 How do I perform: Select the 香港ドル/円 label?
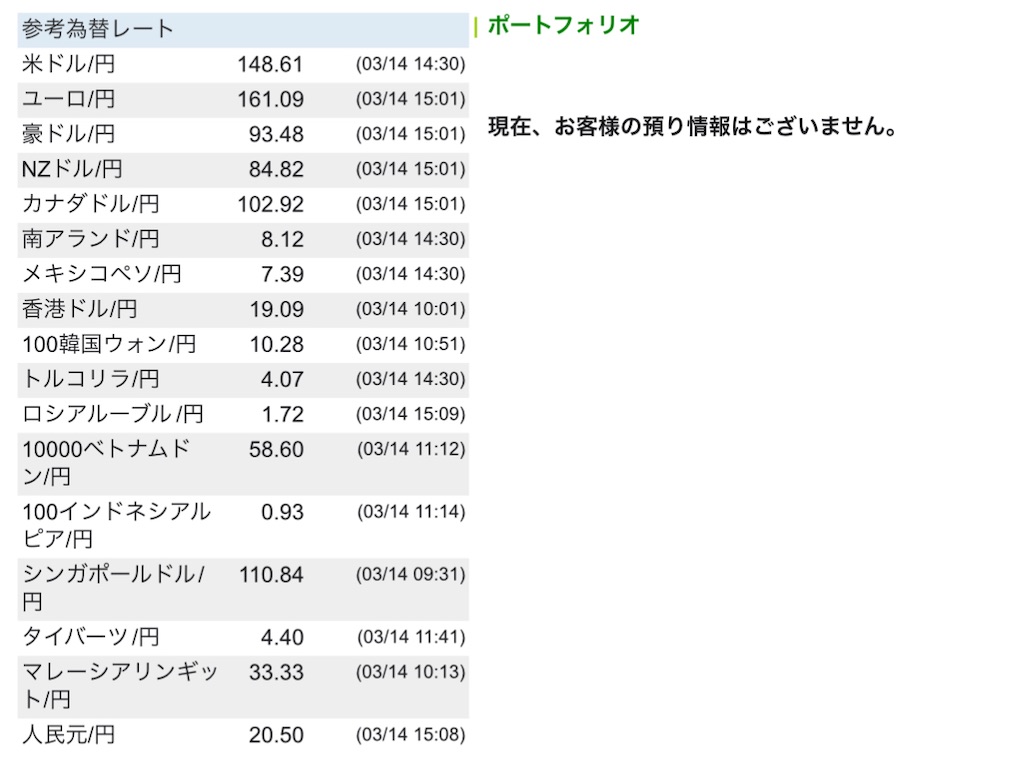click(x=80, y=309)
